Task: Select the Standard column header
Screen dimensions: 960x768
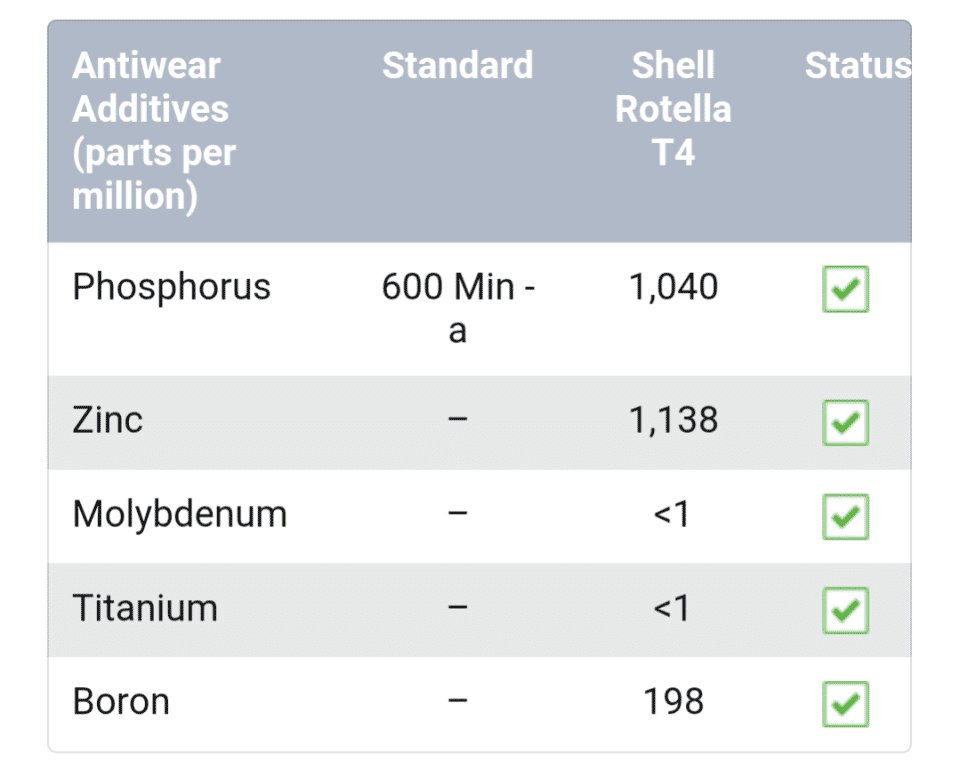Action: coord(457,66)
